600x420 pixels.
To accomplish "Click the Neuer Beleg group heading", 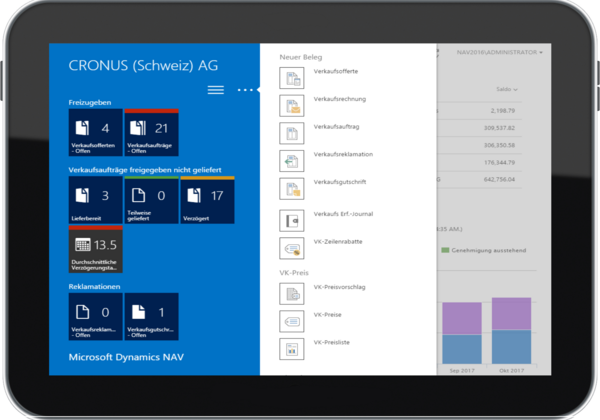I will [301, 57].
